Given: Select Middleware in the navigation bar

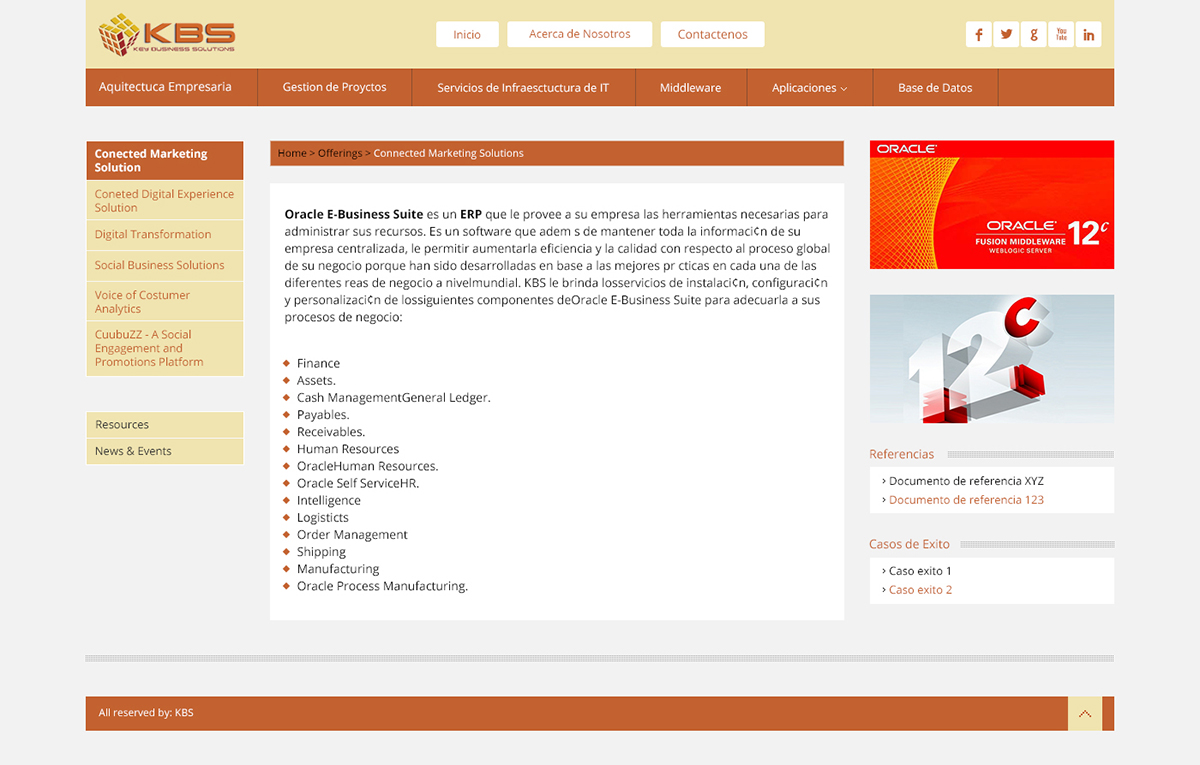Looking at the screenshot, I should coord(691,87).
